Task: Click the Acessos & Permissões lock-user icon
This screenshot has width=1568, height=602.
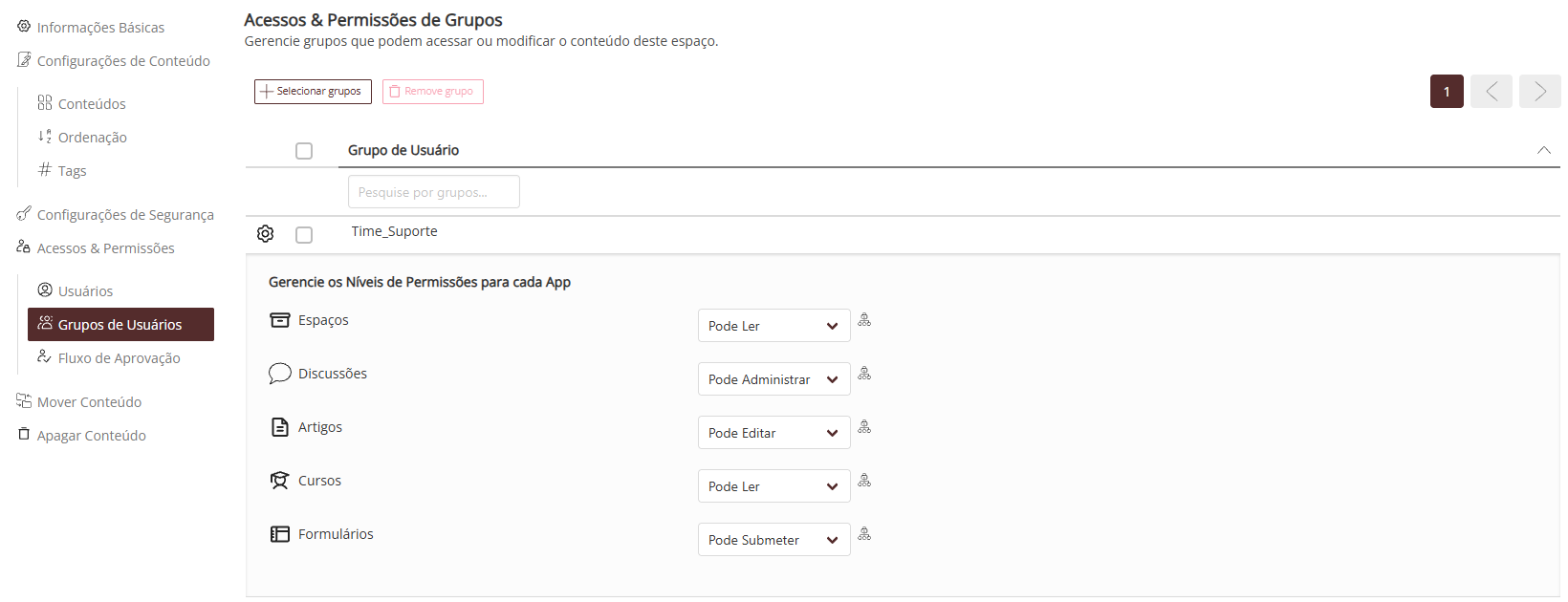Action: (24, 247)
